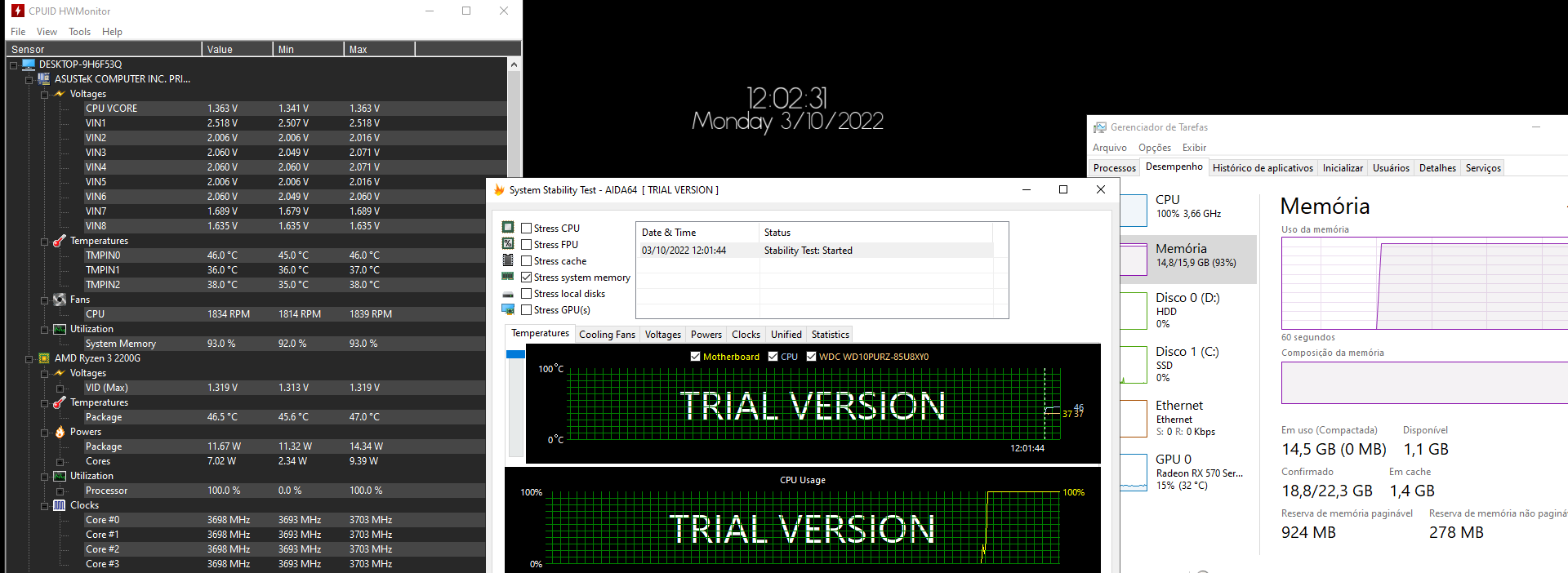Enable the Stress FPU checkbox
The width and height of the screenshot is (1568, 573).
click(x=527, y=245)
